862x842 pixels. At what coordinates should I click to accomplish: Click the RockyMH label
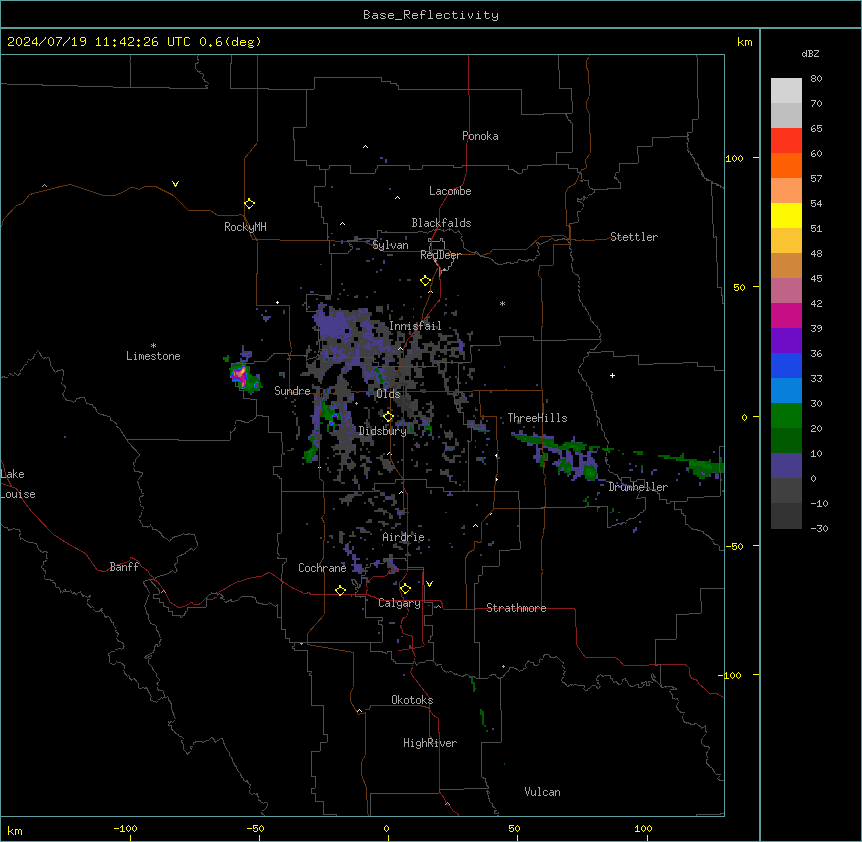tap(245, 227)
